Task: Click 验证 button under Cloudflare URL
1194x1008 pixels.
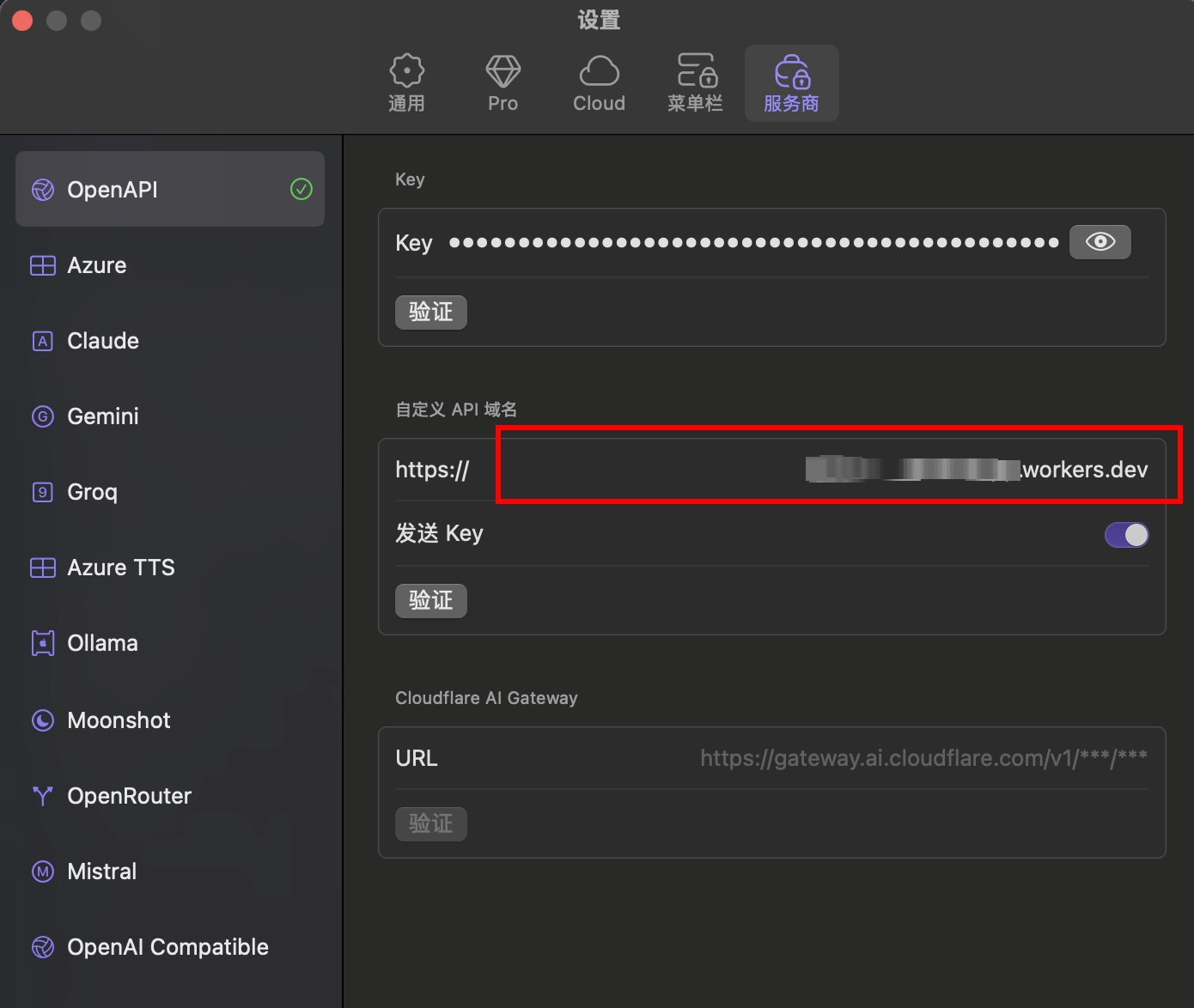Action: 431,823
